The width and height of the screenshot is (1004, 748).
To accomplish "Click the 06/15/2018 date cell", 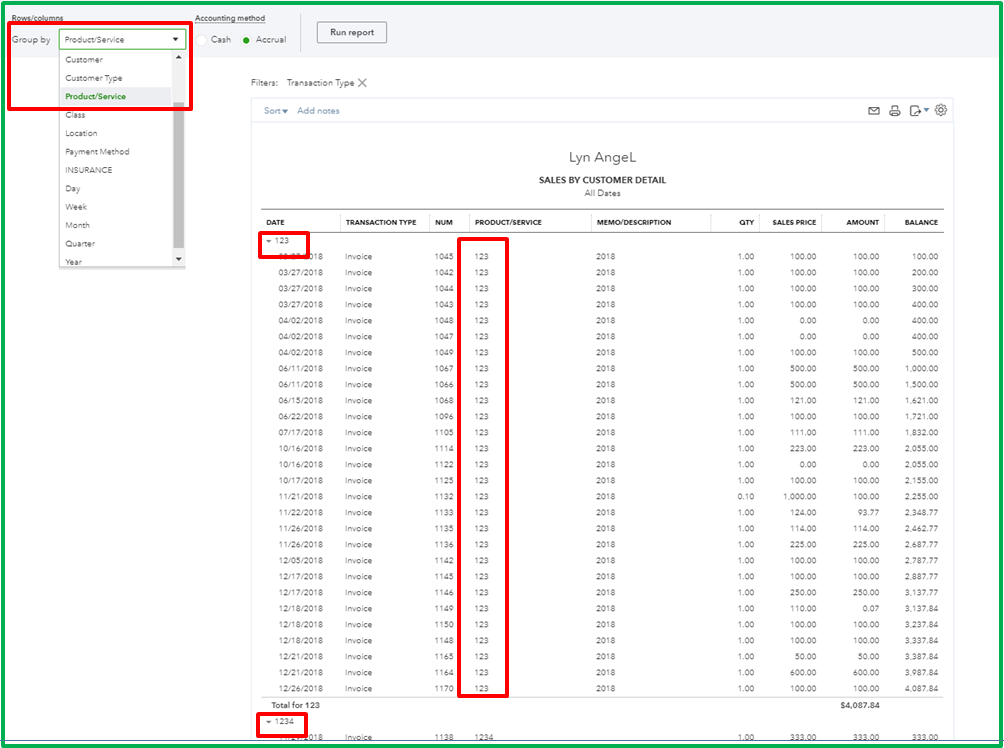I will (300, 400).
